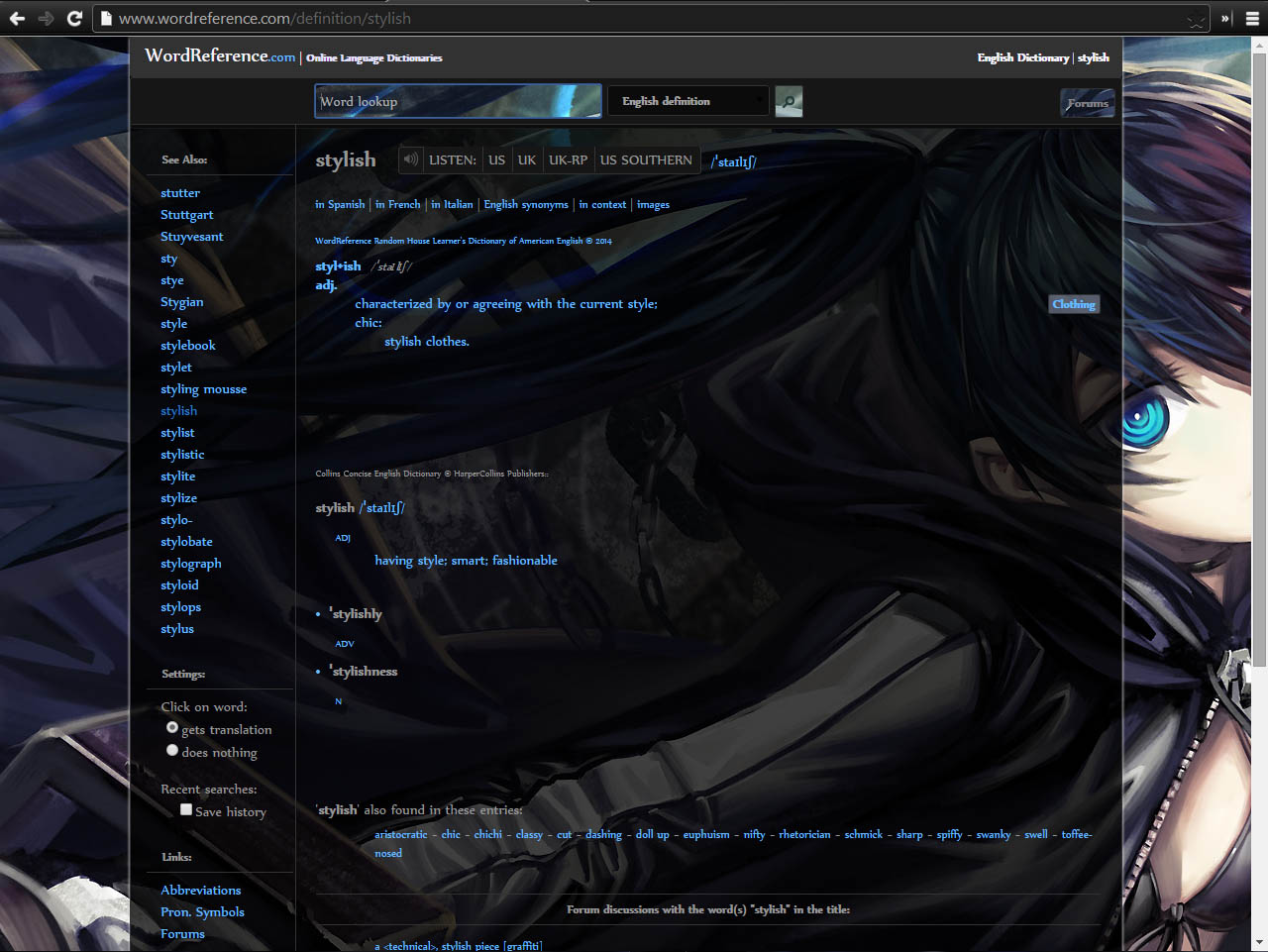This screenshot has height=952, width=1268.
Task: Open the Pron. Symbols link
Action: 202,911
